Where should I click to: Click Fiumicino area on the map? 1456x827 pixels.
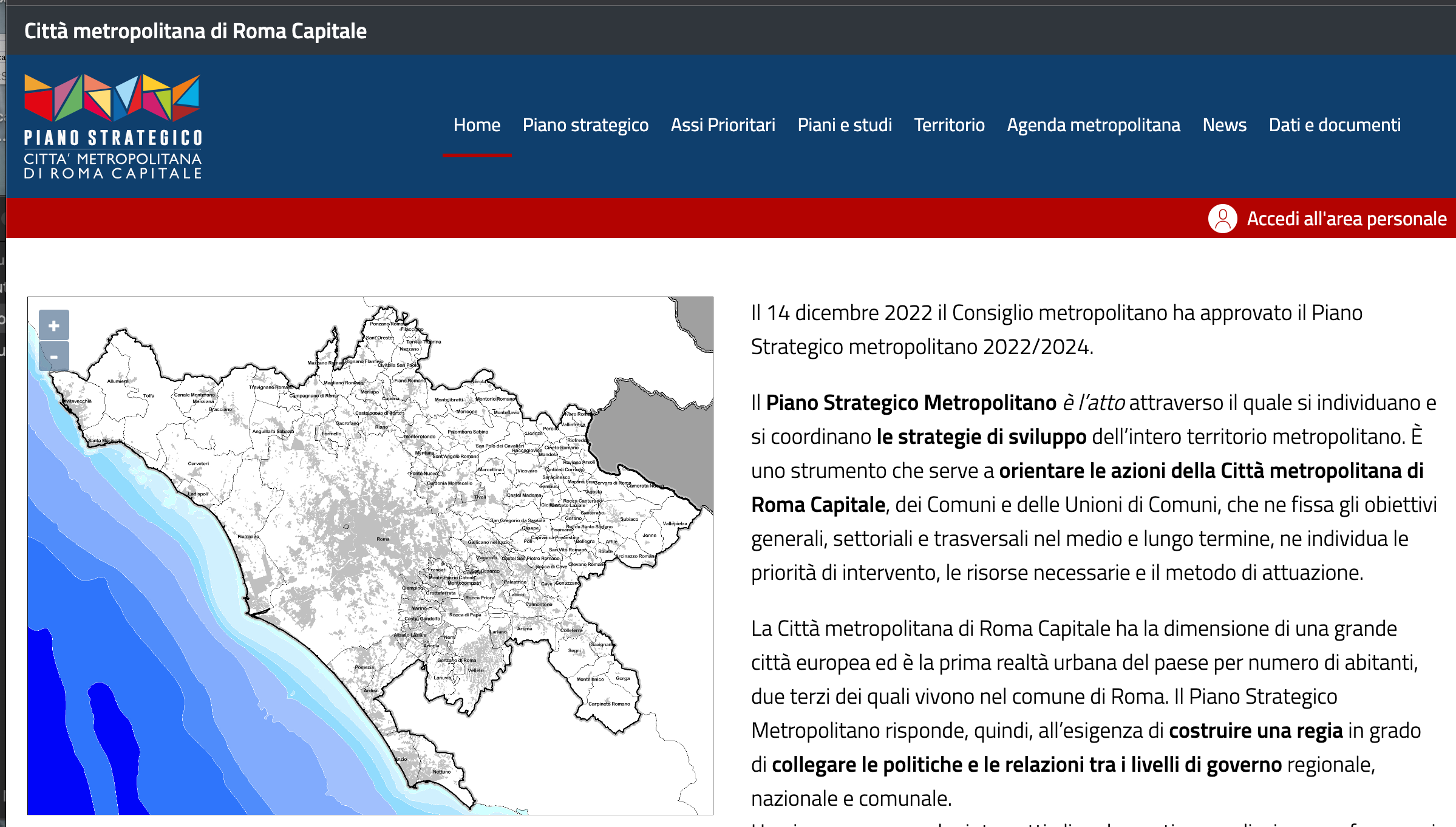(x=248, y=536)
